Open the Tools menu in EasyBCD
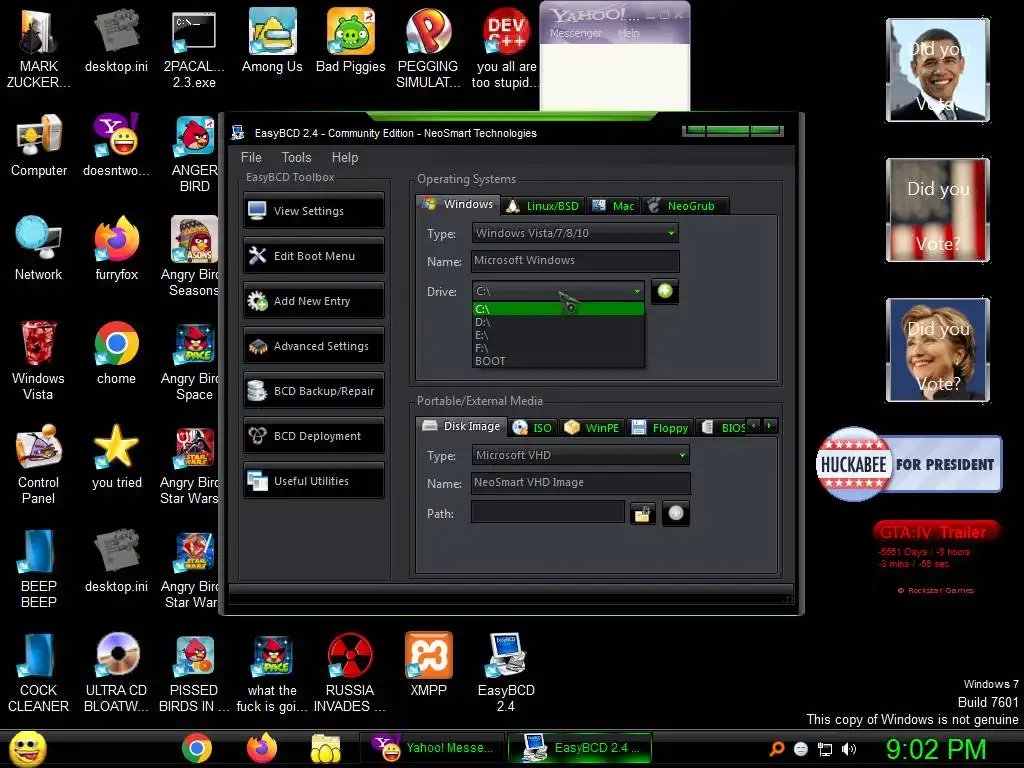This screenshot has height=768, width=1024. tap(296, 157)
